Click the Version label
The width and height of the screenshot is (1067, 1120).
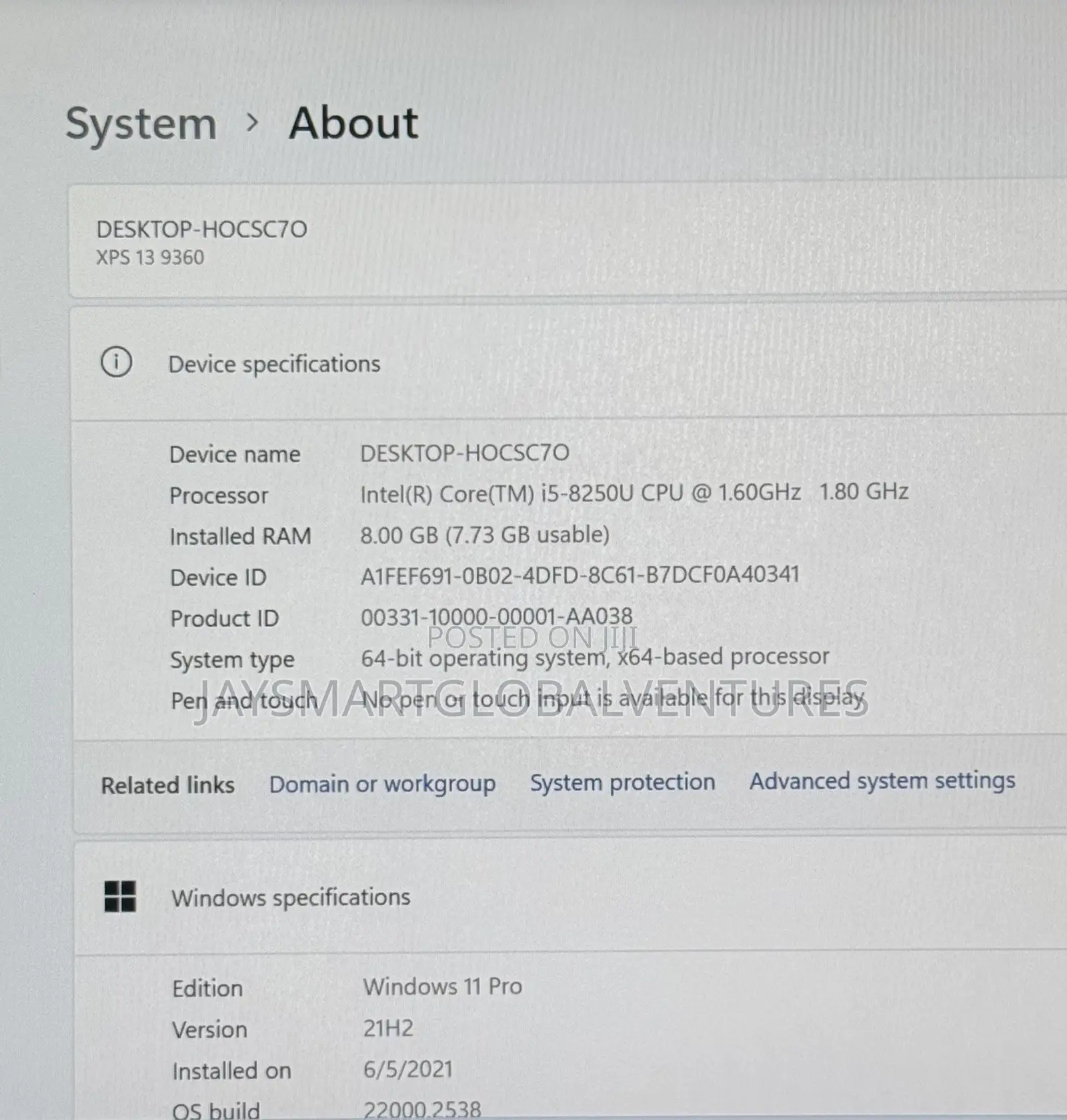(x=209, y=1030)
